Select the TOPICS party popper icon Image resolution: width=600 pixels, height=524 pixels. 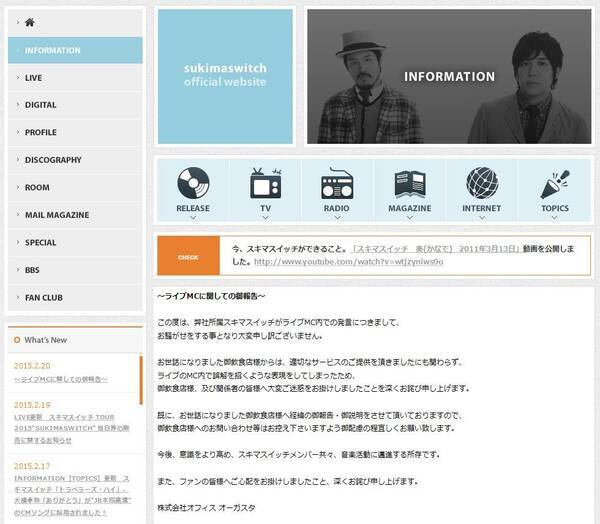point(554,185)
